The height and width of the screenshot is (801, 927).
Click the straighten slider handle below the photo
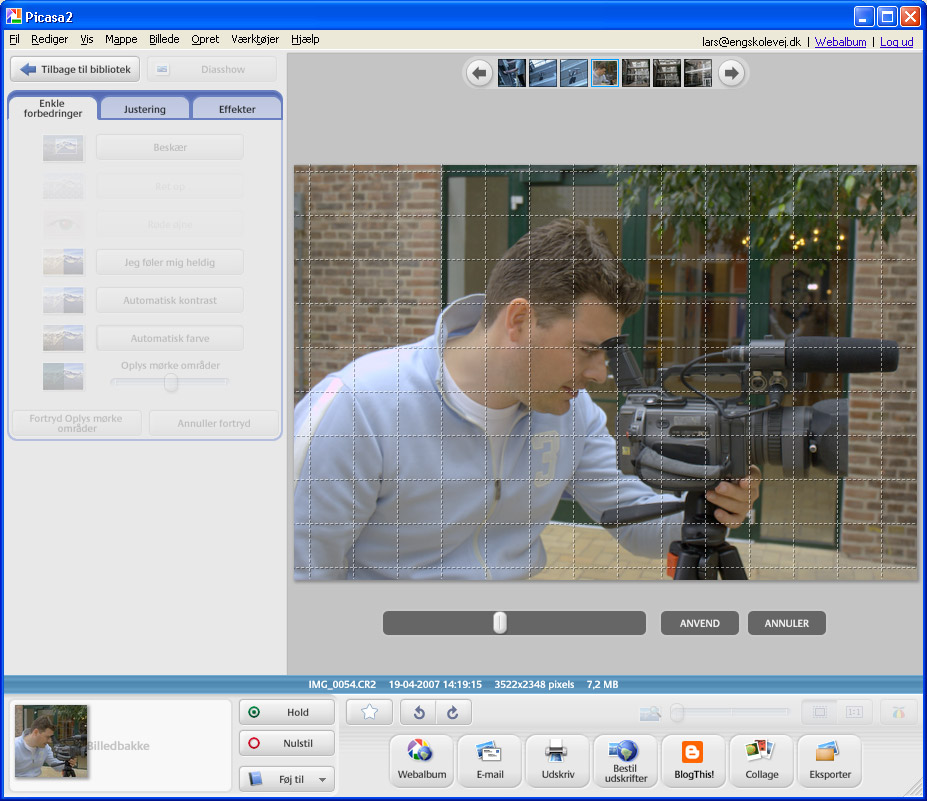coord(500,623)
